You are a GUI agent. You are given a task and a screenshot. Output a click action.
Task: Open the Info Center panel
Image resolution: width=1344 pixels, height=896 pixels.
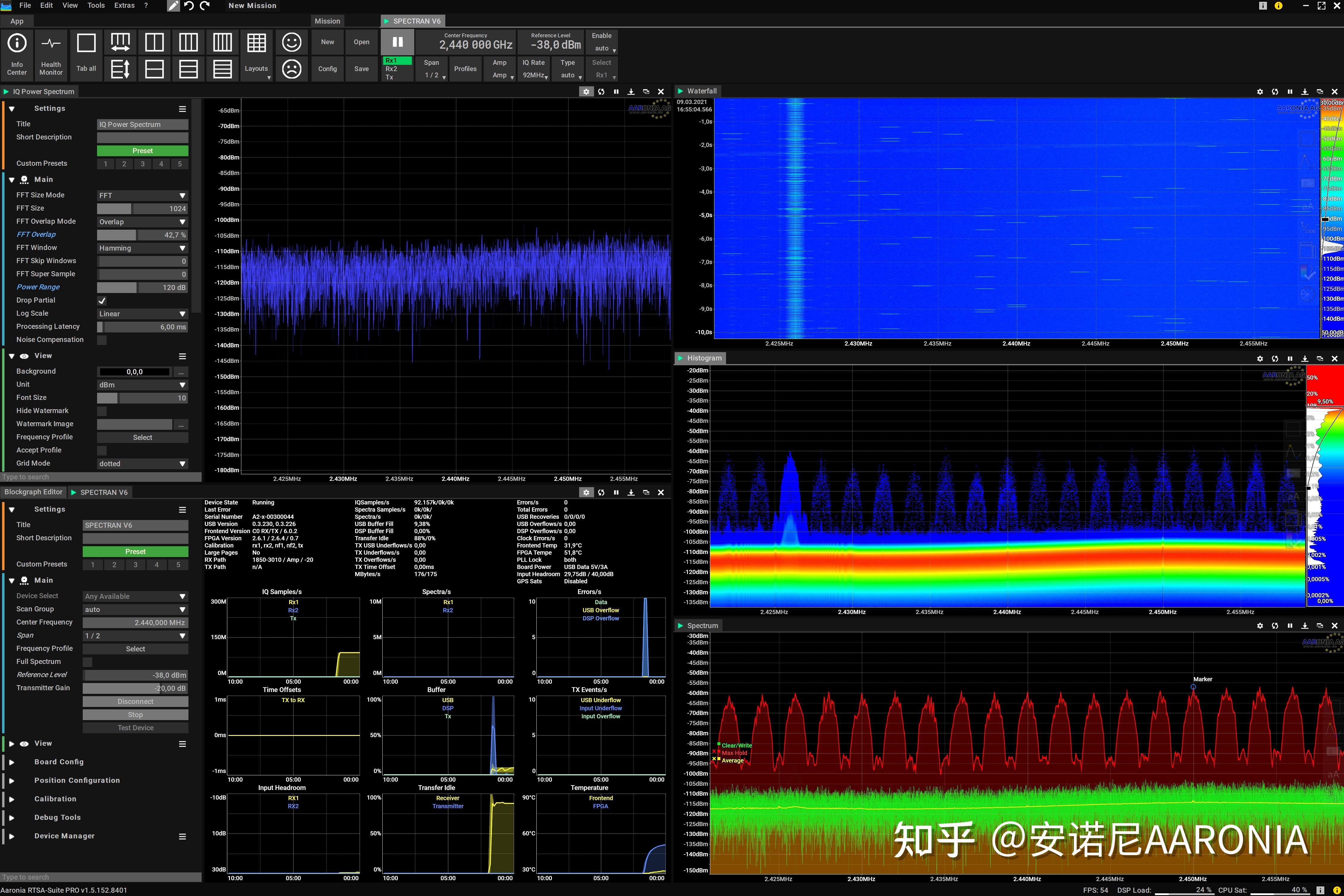point(16,55)
